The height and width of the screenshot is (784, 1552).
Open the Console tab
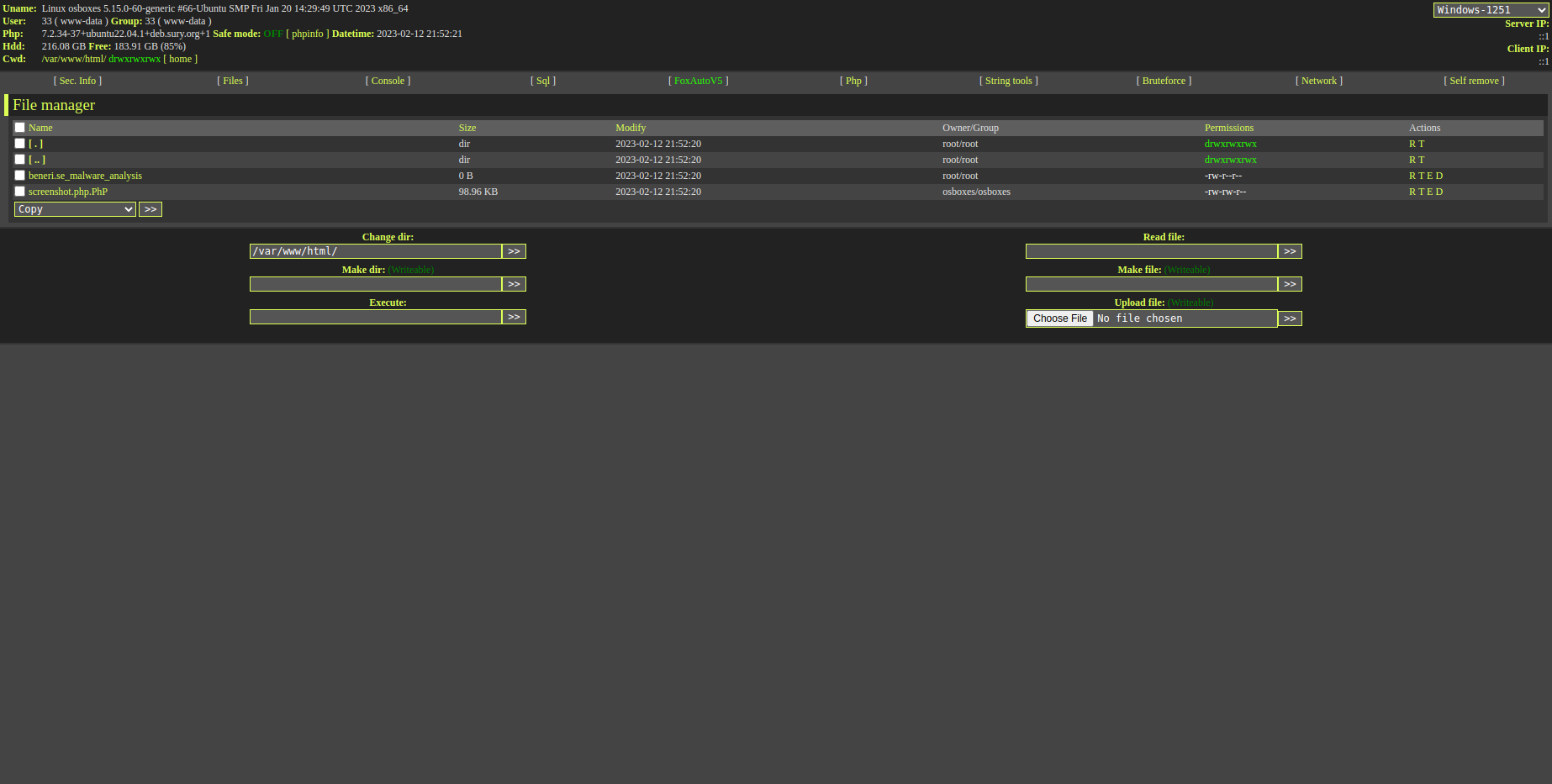coord(388,81)
